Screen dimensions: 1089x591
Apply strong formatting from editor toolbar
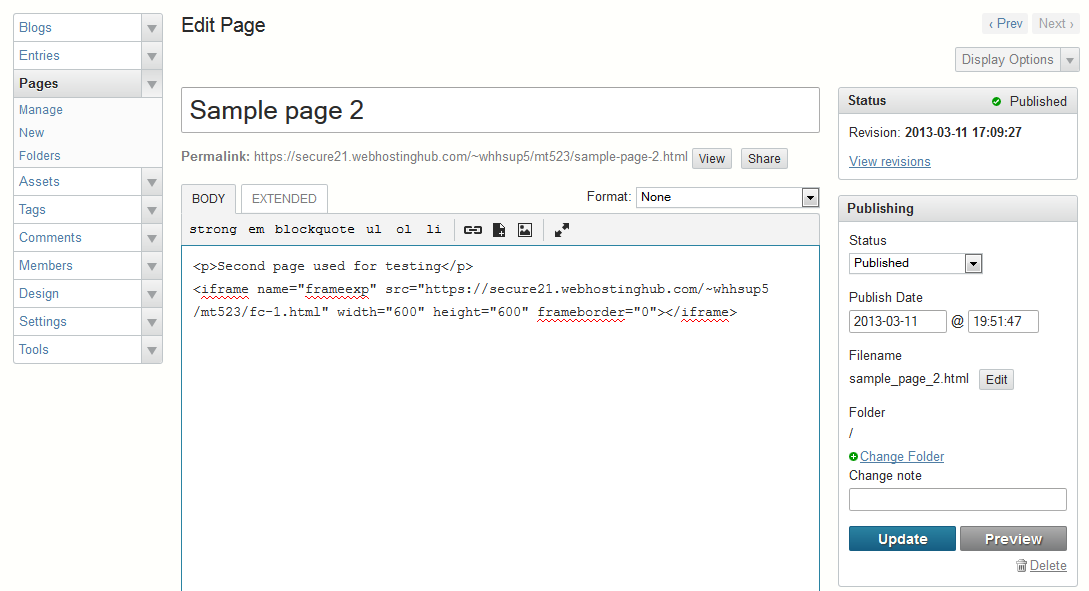click(x=213, y=230)
